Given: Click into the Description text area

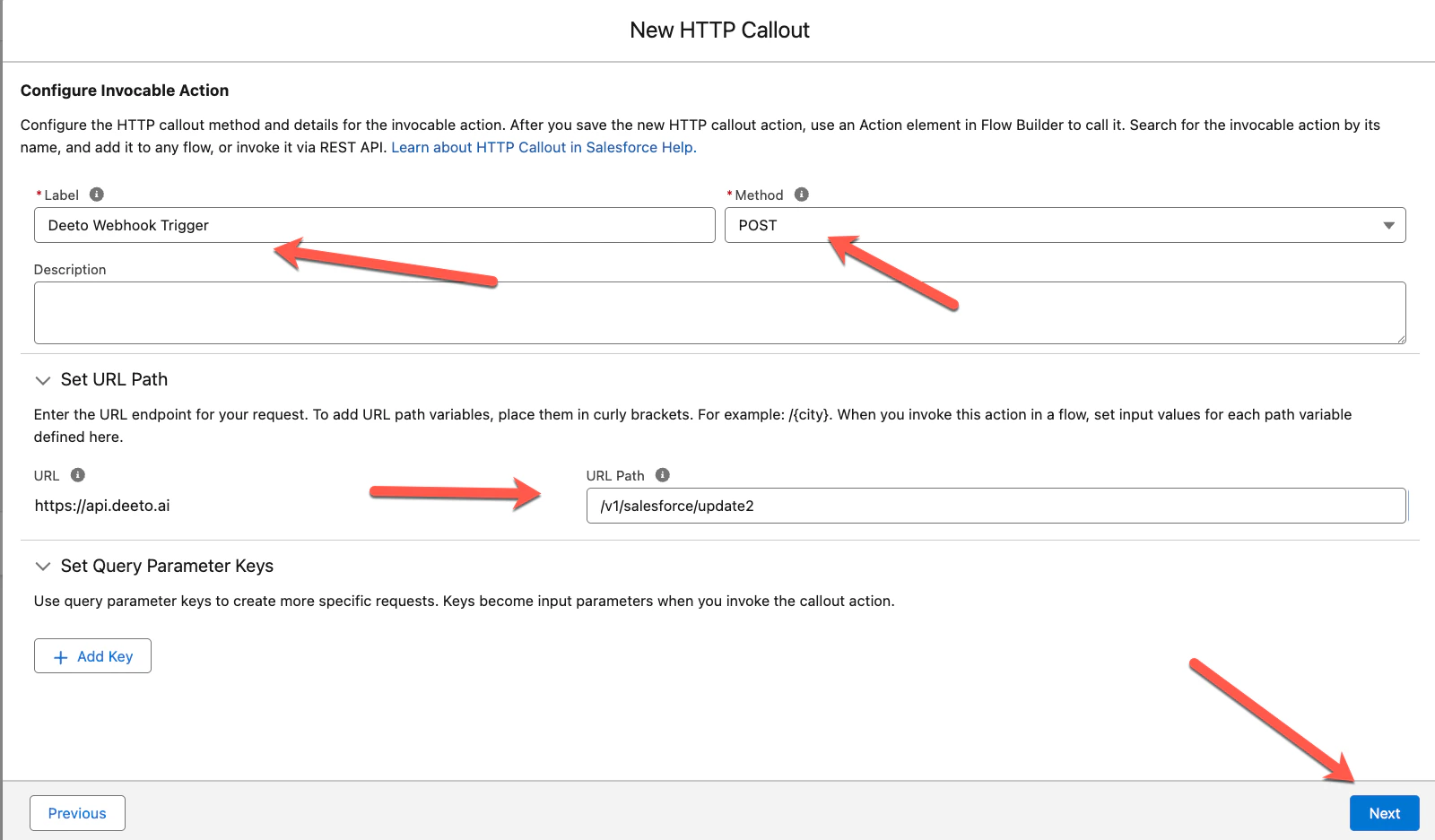Looking at the screenshot, I should click(x=719, y=313).
